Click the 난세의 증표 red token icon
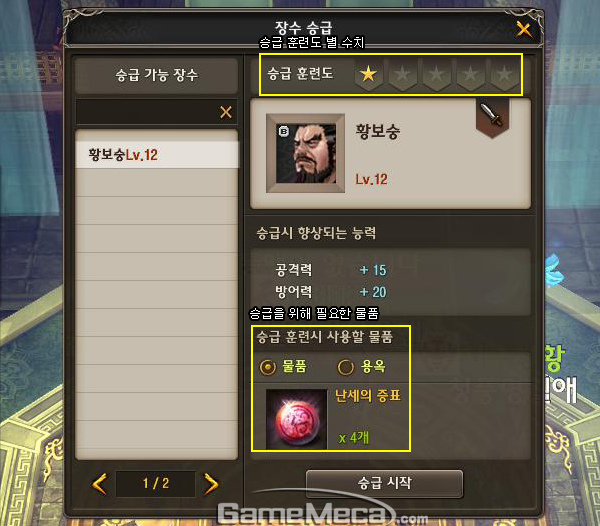This screenshot has width=600, height=526. [x=297, y=419]
